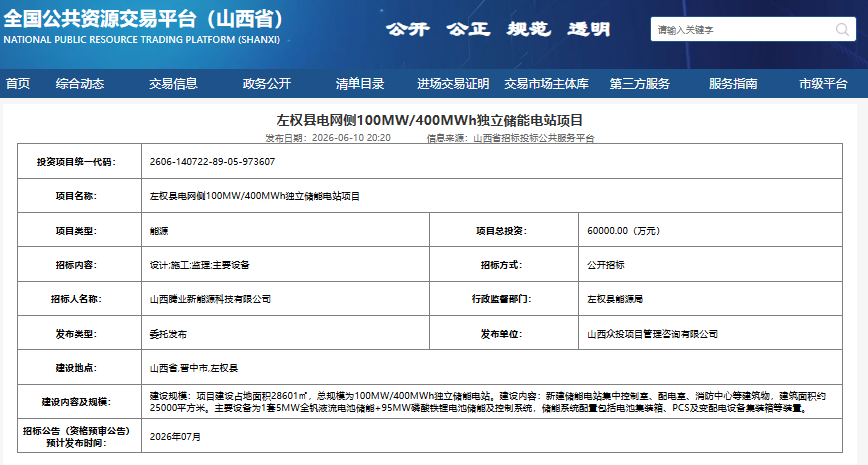Select 清单目录 in navigation bar
868x465 pixels.
[x=360, y=84]
